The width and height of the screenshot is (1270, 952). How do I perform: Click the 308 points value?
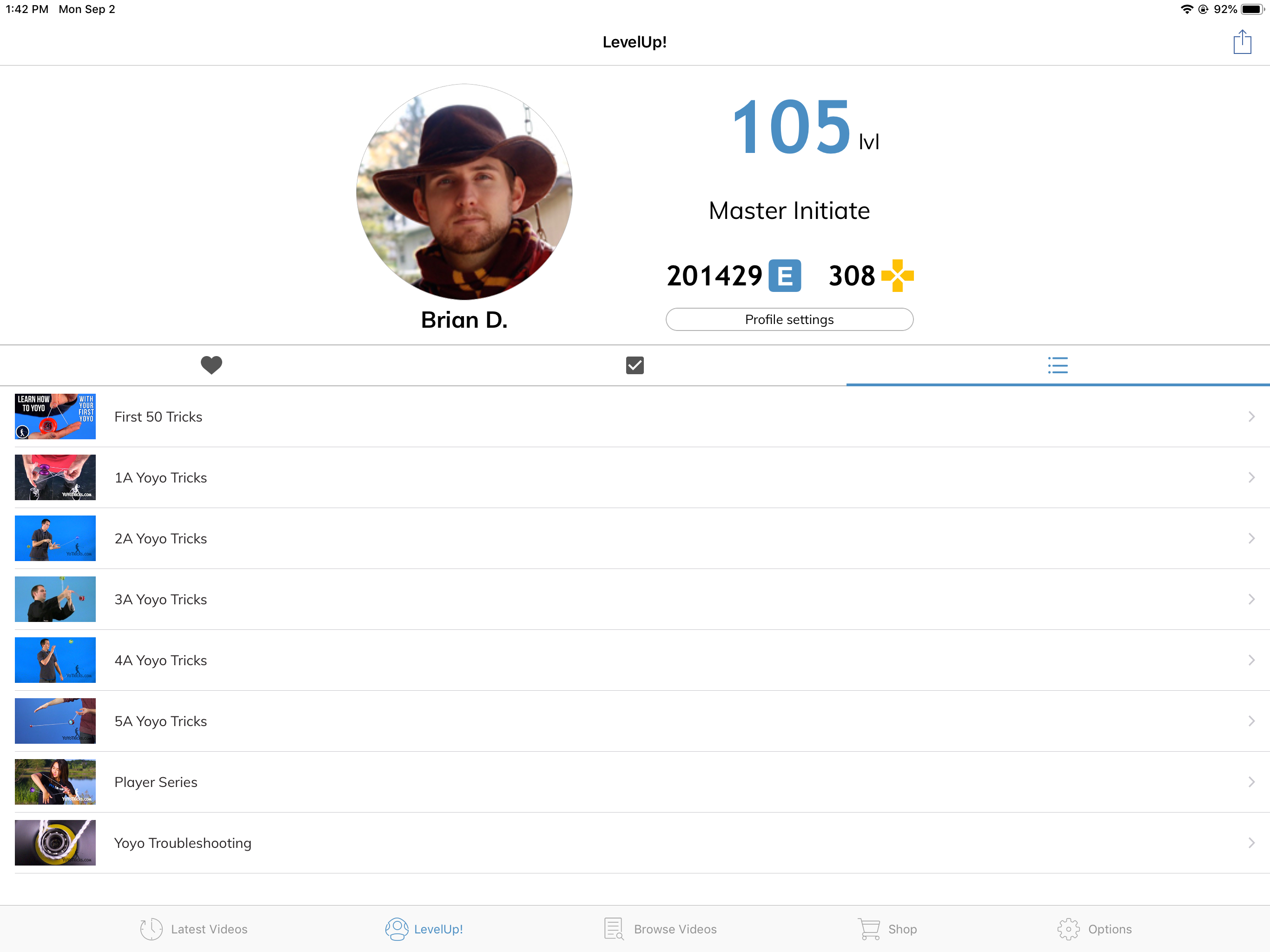852,276
